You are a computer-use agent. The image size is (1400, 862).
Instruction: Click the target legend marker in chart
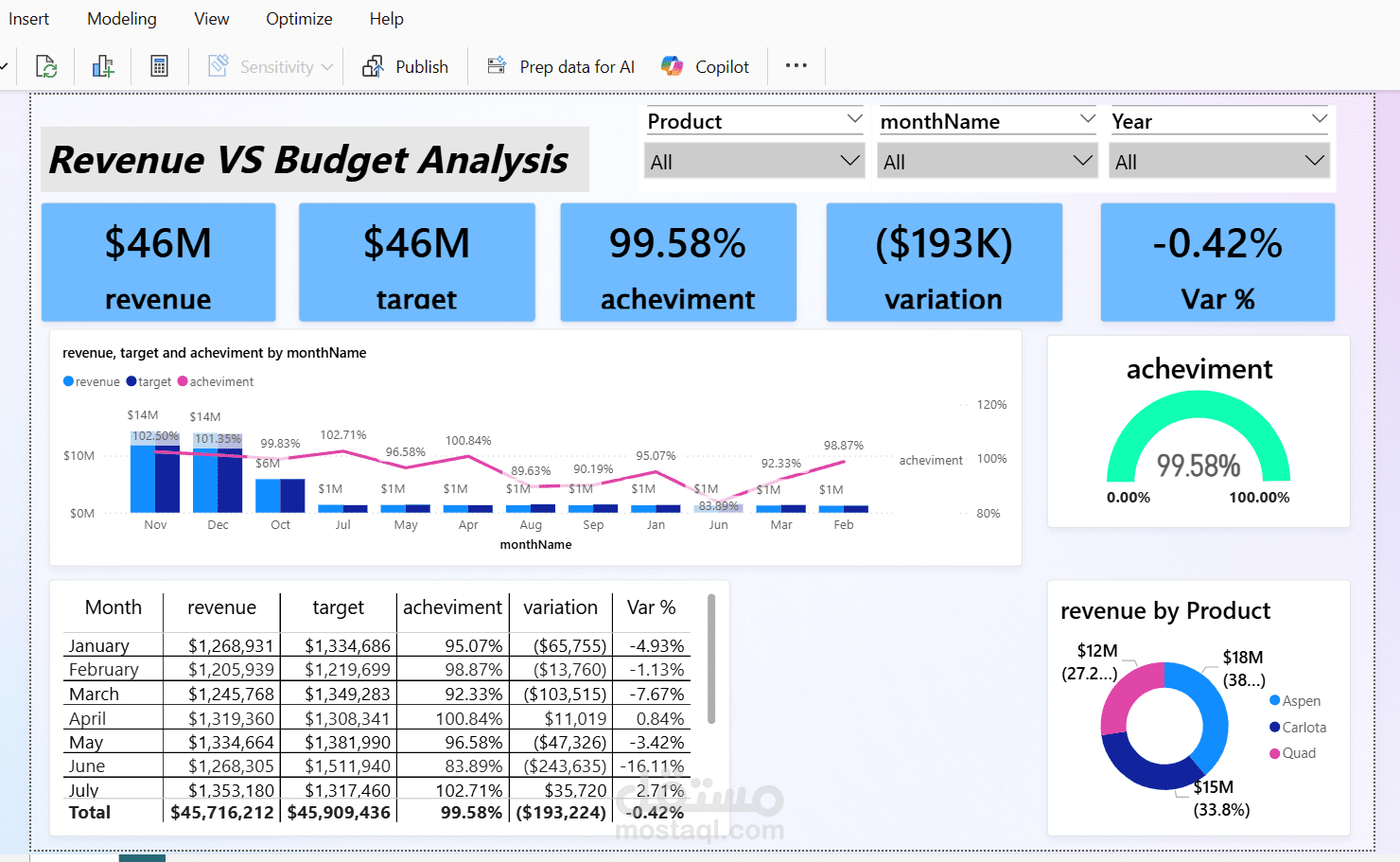(x=131, y=381)
